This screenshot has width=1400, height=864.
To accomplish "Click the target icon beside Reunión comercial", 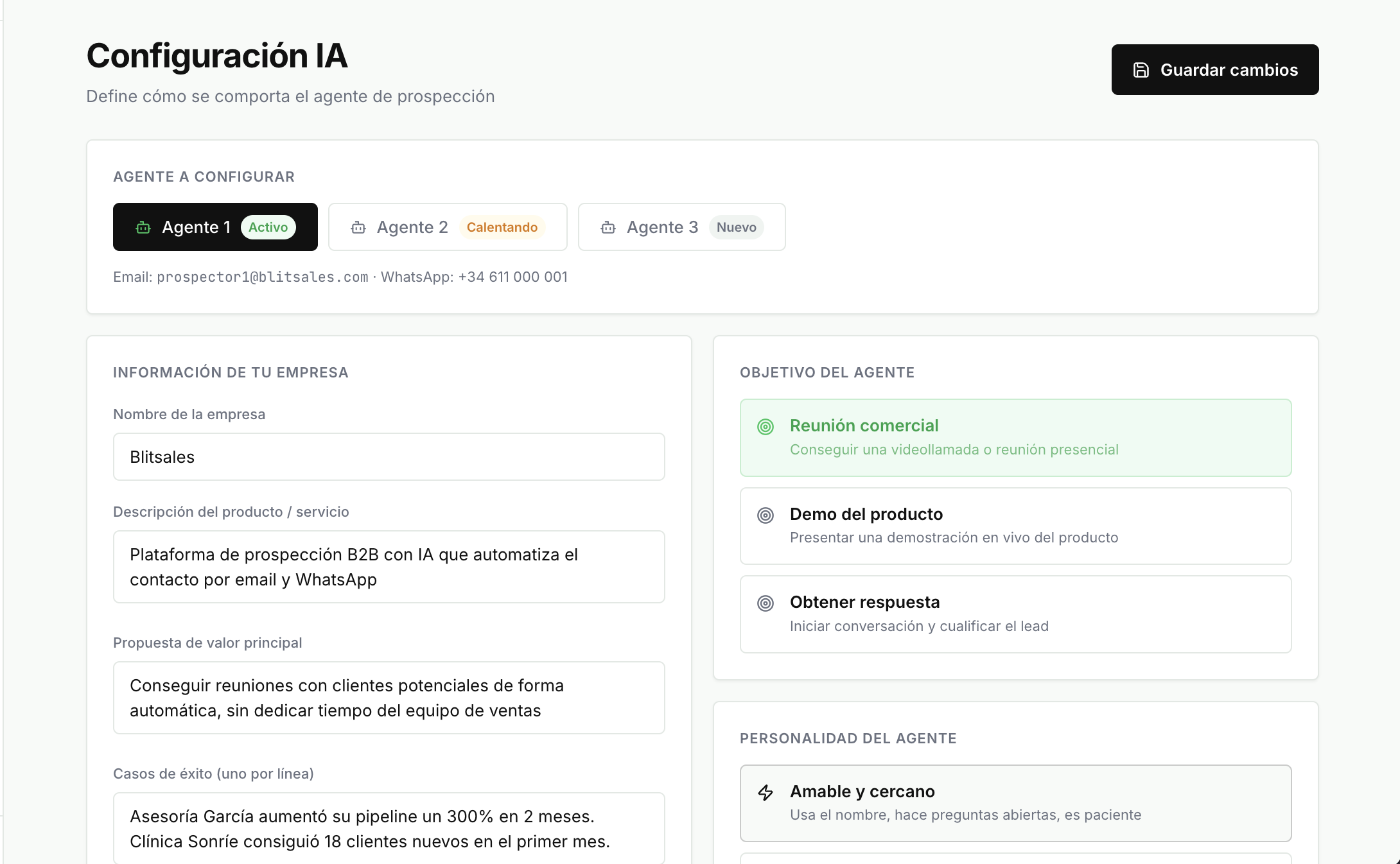I will pyautogui.click(x=766, y=427).
